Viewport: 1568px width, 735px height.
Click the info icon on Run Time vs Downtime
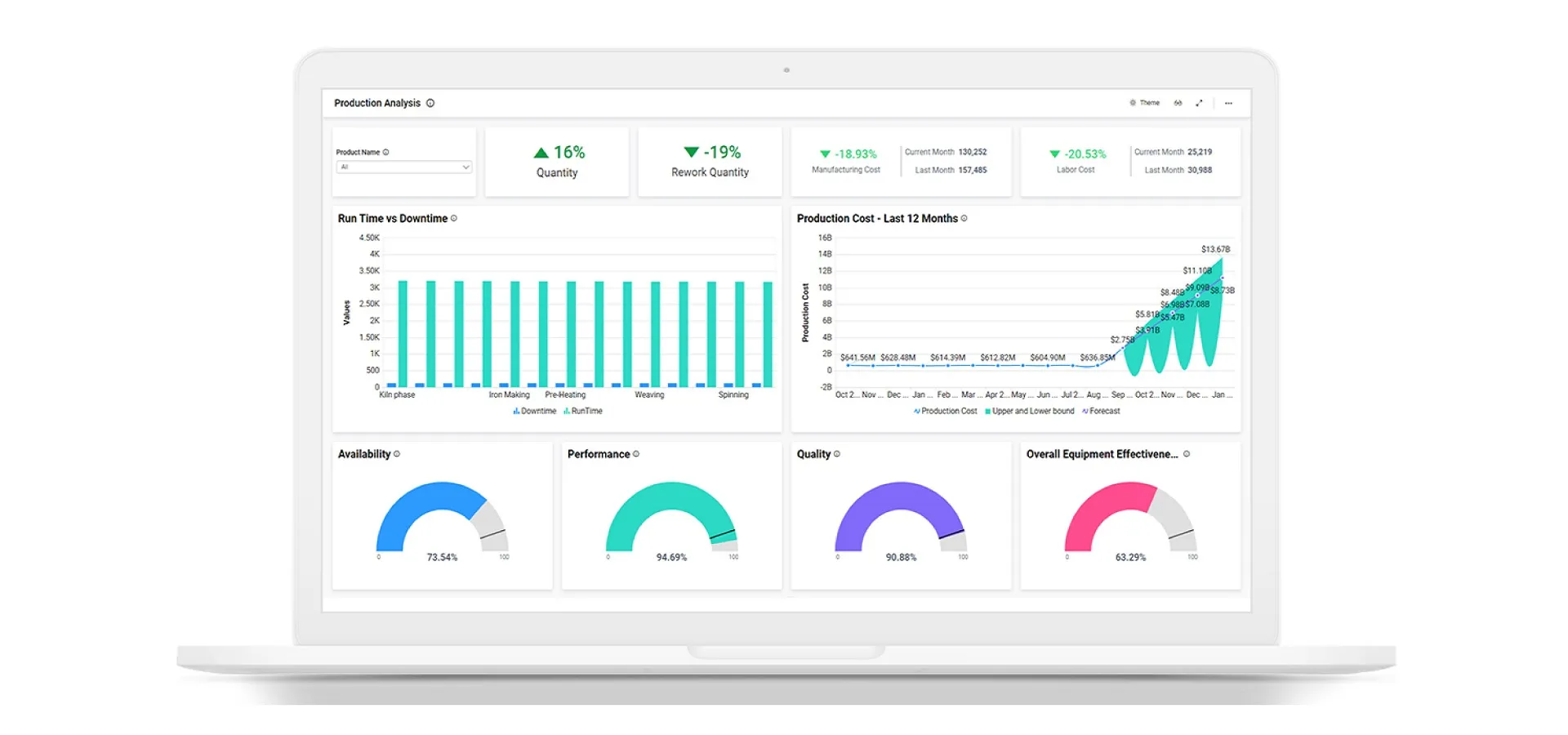[455, 218]
